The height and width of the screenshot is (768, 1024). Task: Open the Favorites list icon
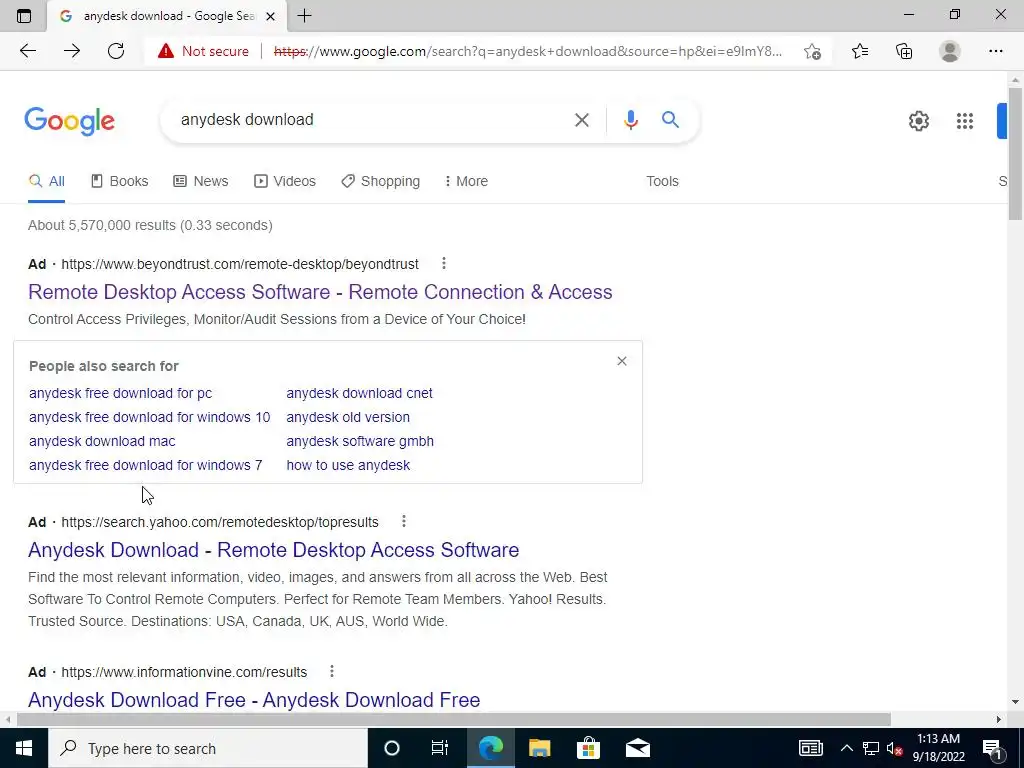click(859, 51)
